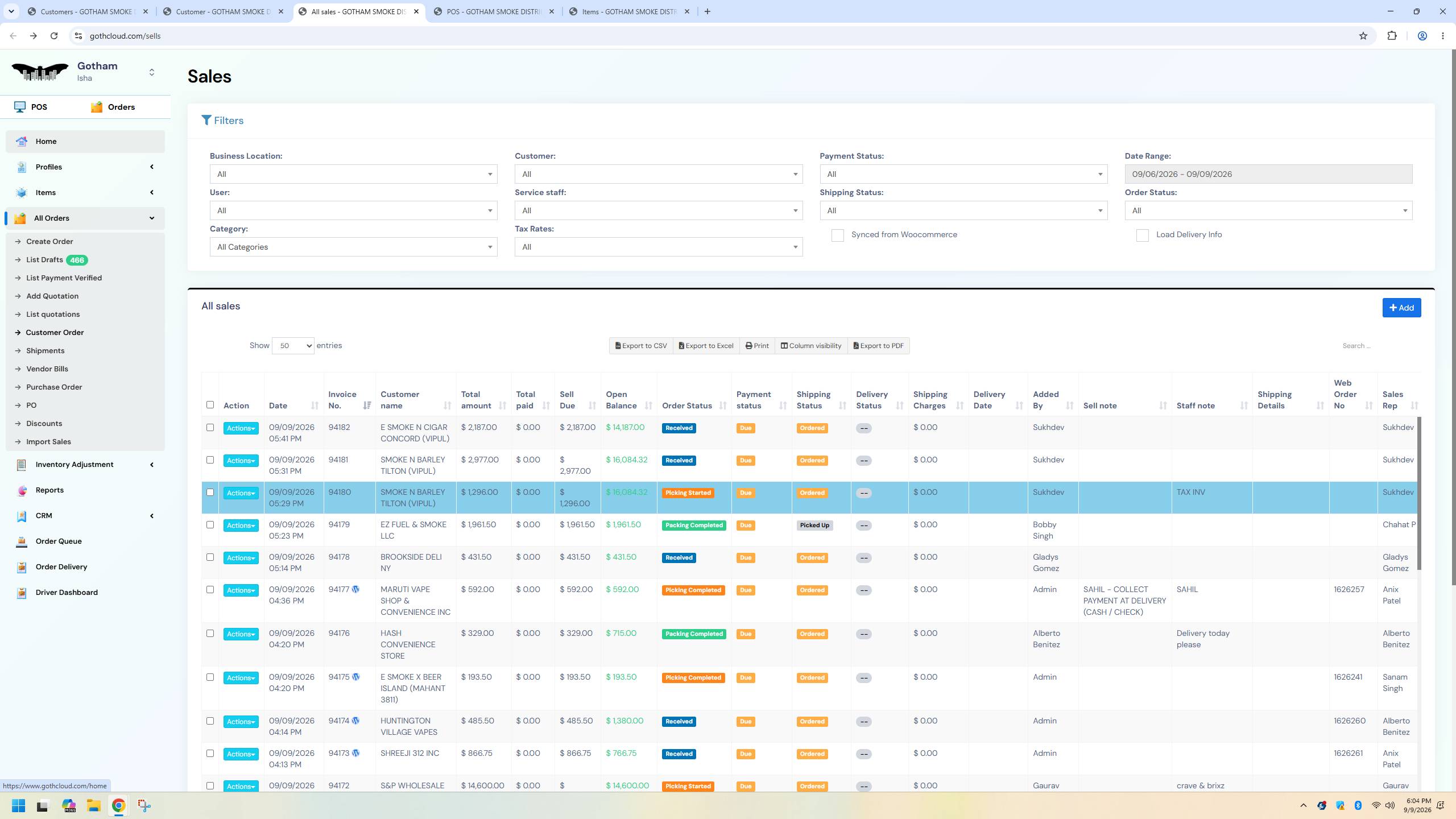Bookmark this page with star icon

(x=1363, y=36)
